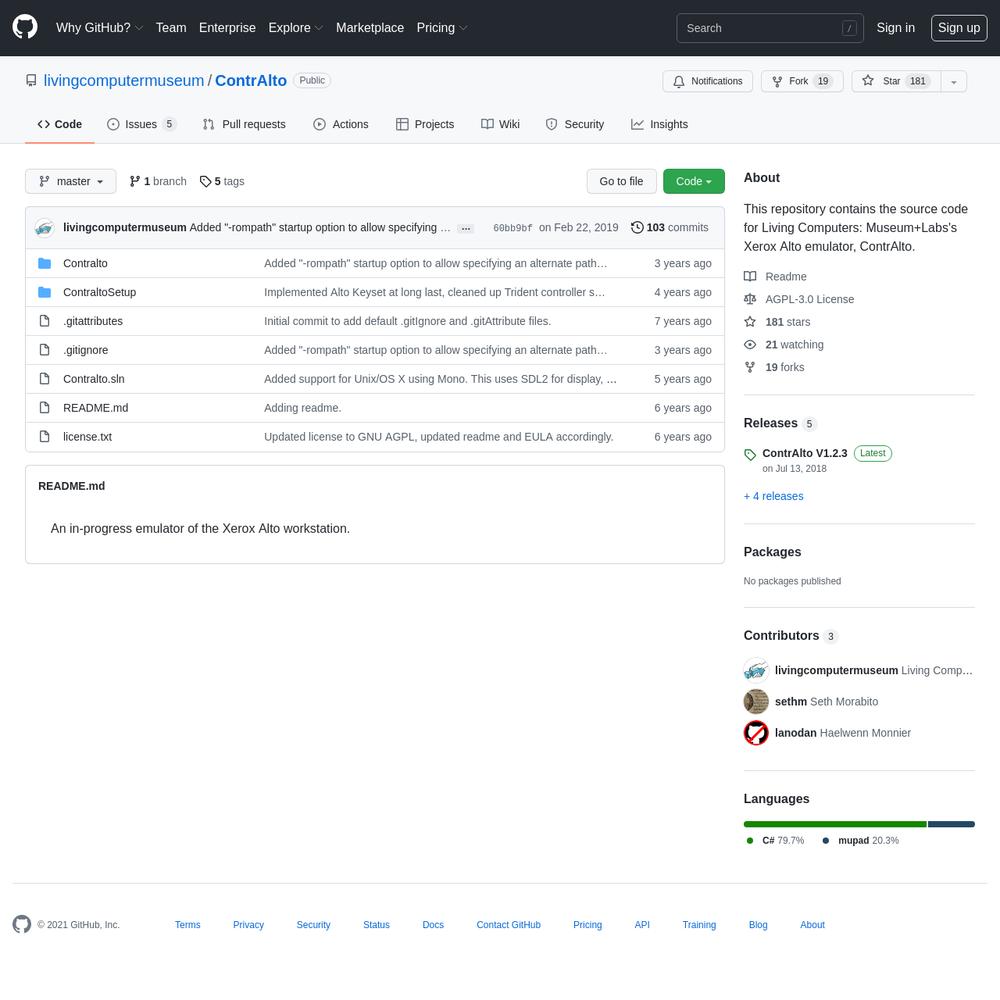This screenshot has width=1000, height=1000.
Task: Open the Star list dropdown arrow
Action: coord(953,82)
